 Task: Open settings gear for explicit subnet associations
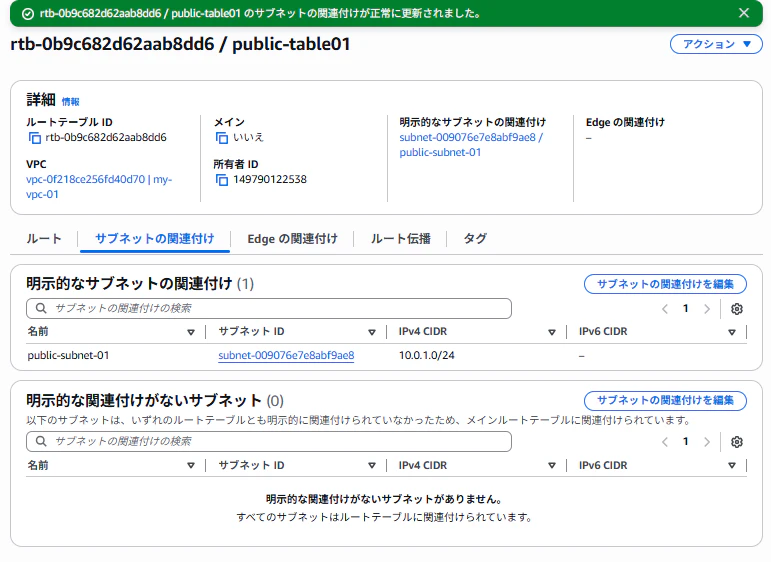pos(736,309)
